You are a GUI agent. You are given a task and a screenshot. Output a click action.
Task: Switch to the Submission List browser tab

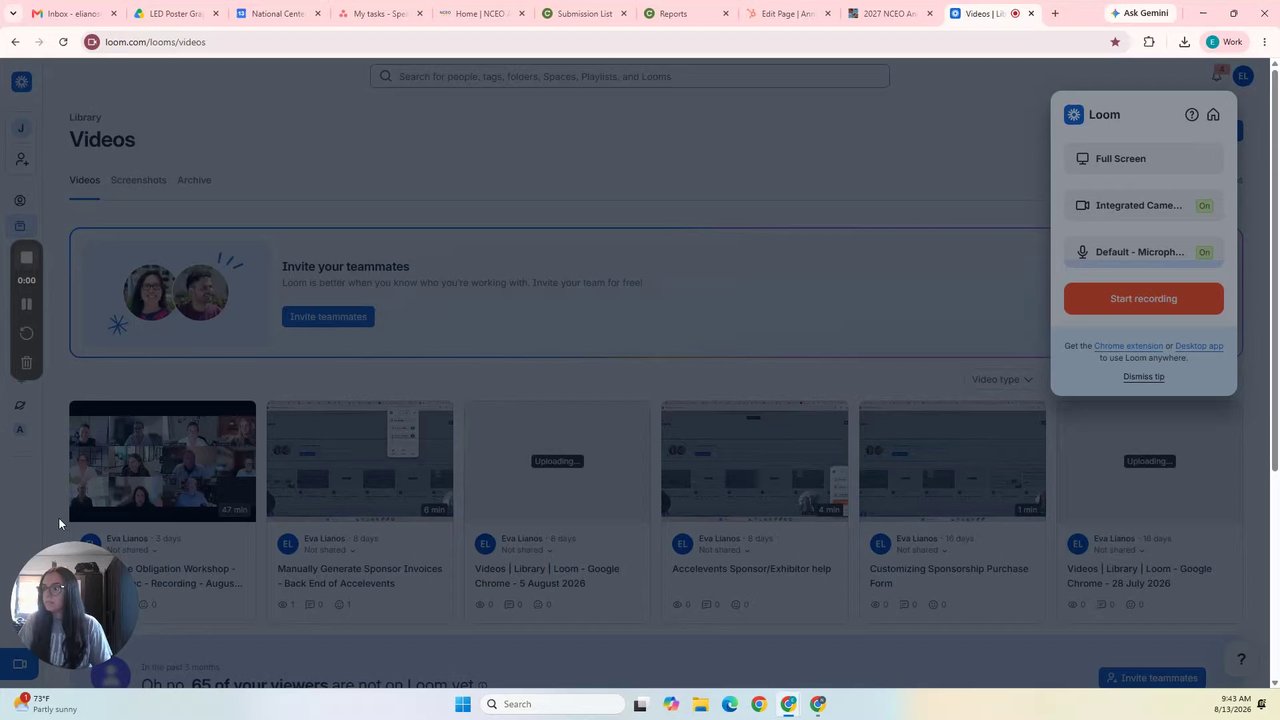(x=584, y=14)
